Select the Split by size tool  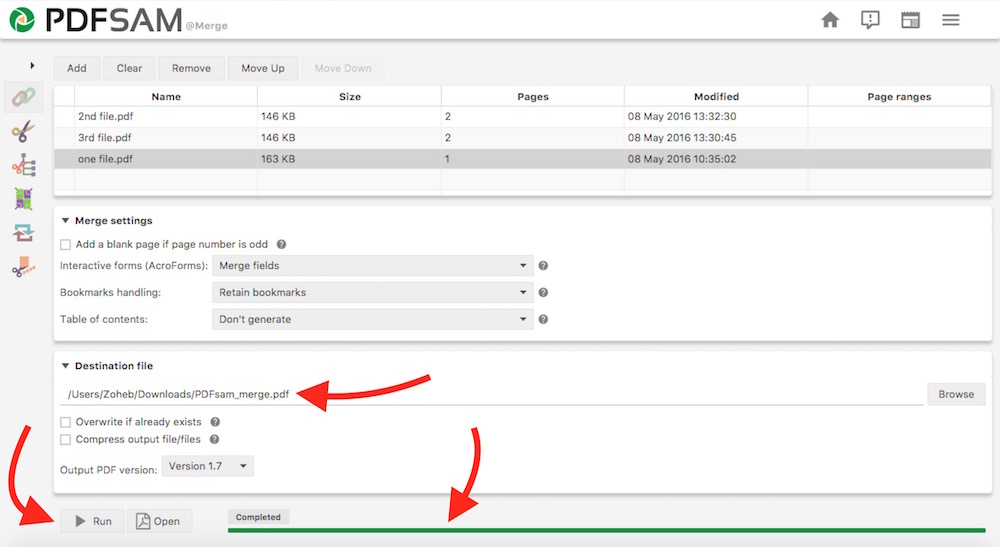pyautogui.click(x=22, y=267)
